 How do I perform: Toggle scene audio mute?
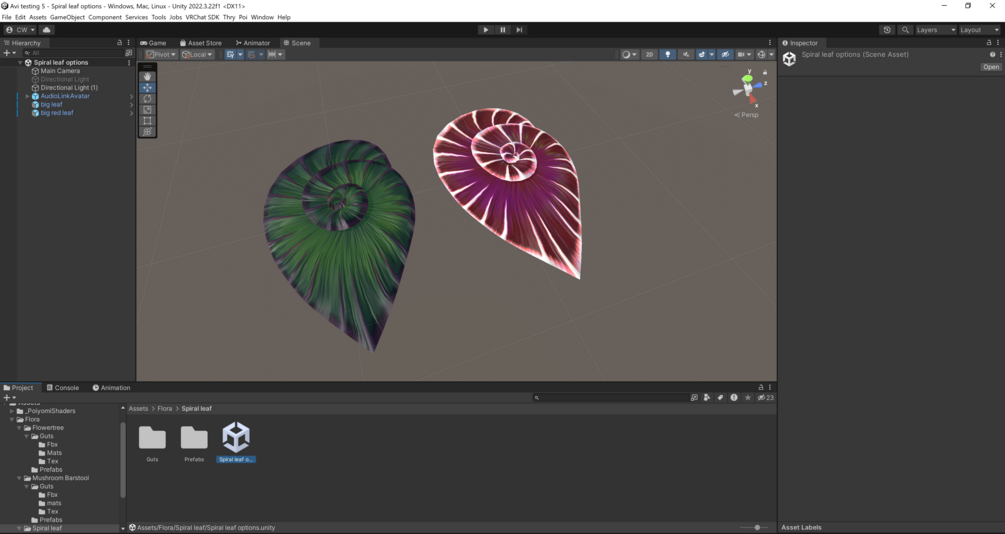coord(686,54)
